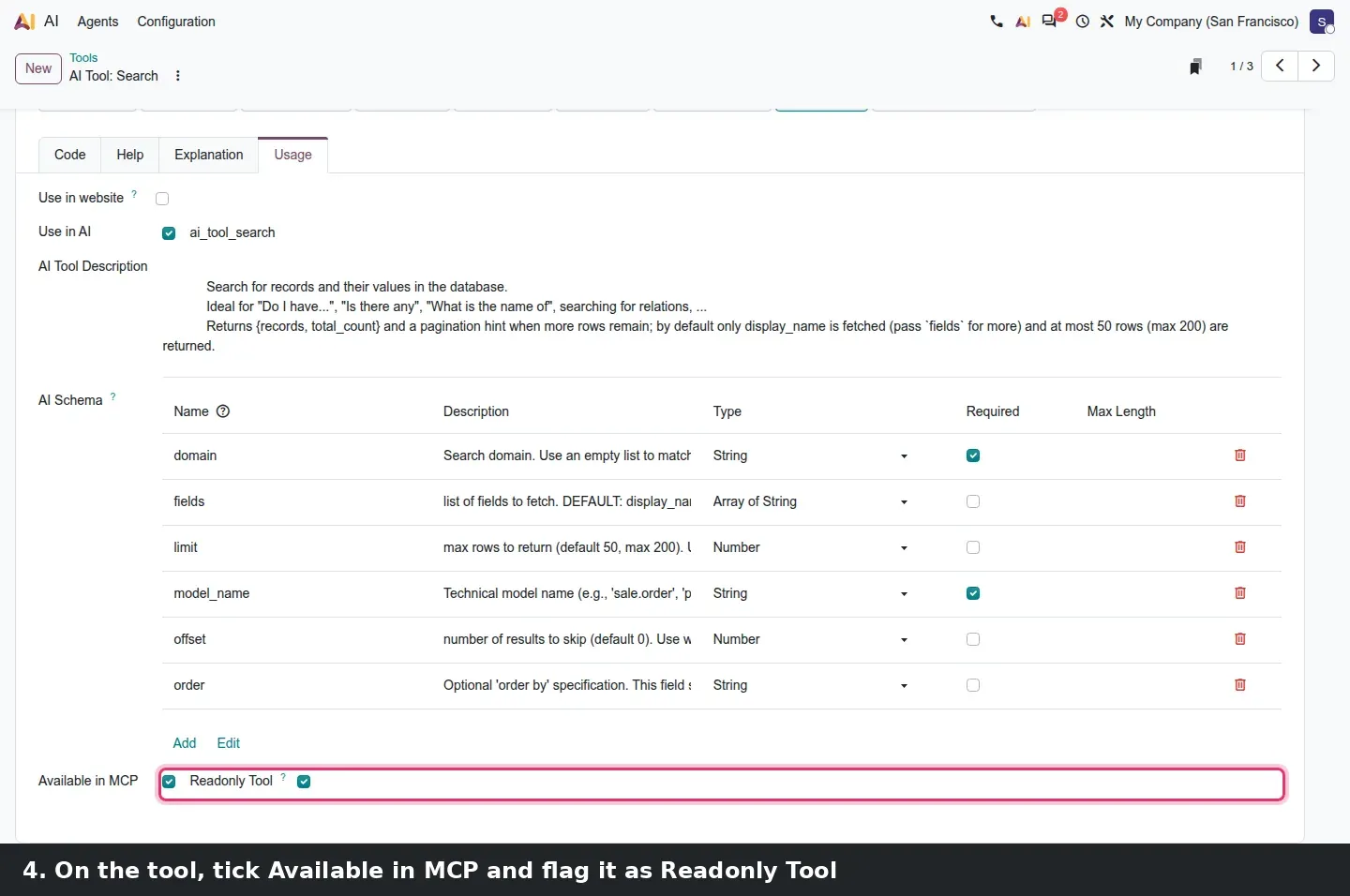Delete the model_name schema row
The image size is (1350, 896).
click(1240, 593)
